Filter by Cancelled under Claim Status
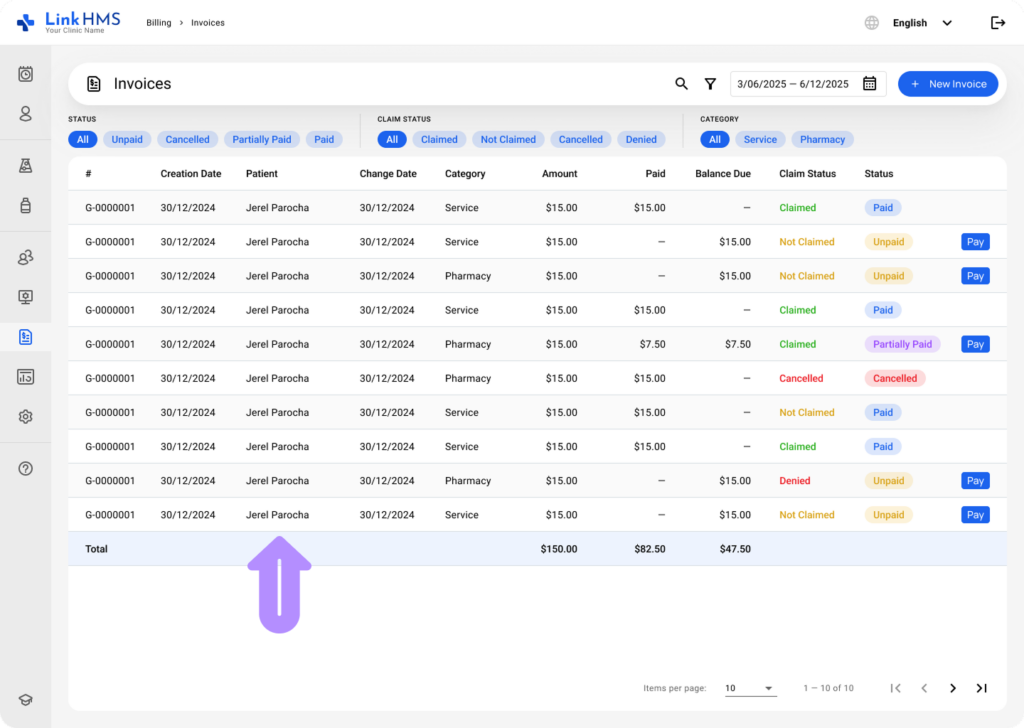The height and width of the screenshot is (728, 1024). (x=581, y=139)
